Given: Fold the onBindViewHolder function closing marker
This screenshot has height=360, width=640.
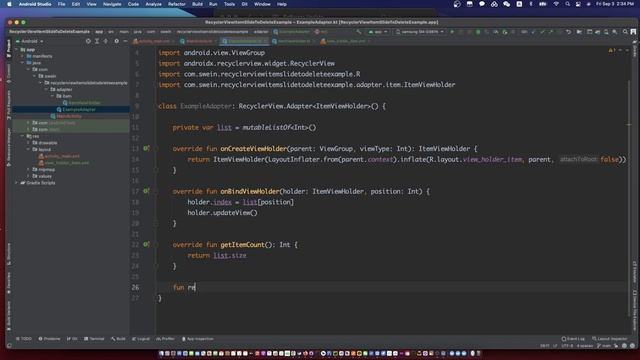Looking at the screenshot, I should tap(156, 223).
